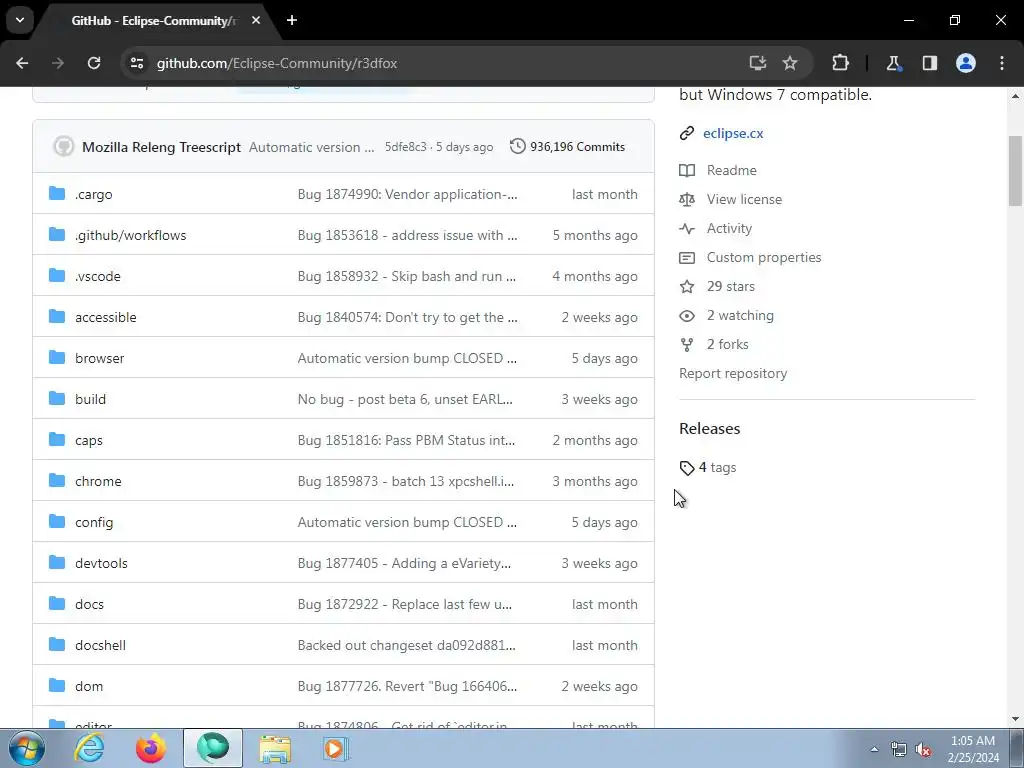Click the page vertical scrollbar thumb
The width and height of the screenshot is (1024, 768).
click(1015, 171)
